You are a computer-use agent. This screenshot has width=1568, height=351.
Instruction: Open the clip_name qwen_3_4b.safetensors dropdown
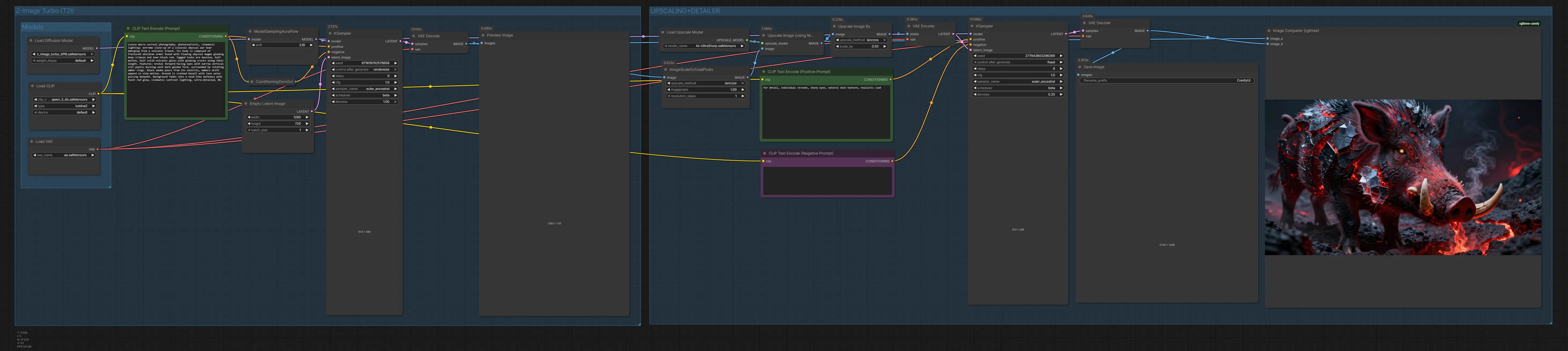65,99
